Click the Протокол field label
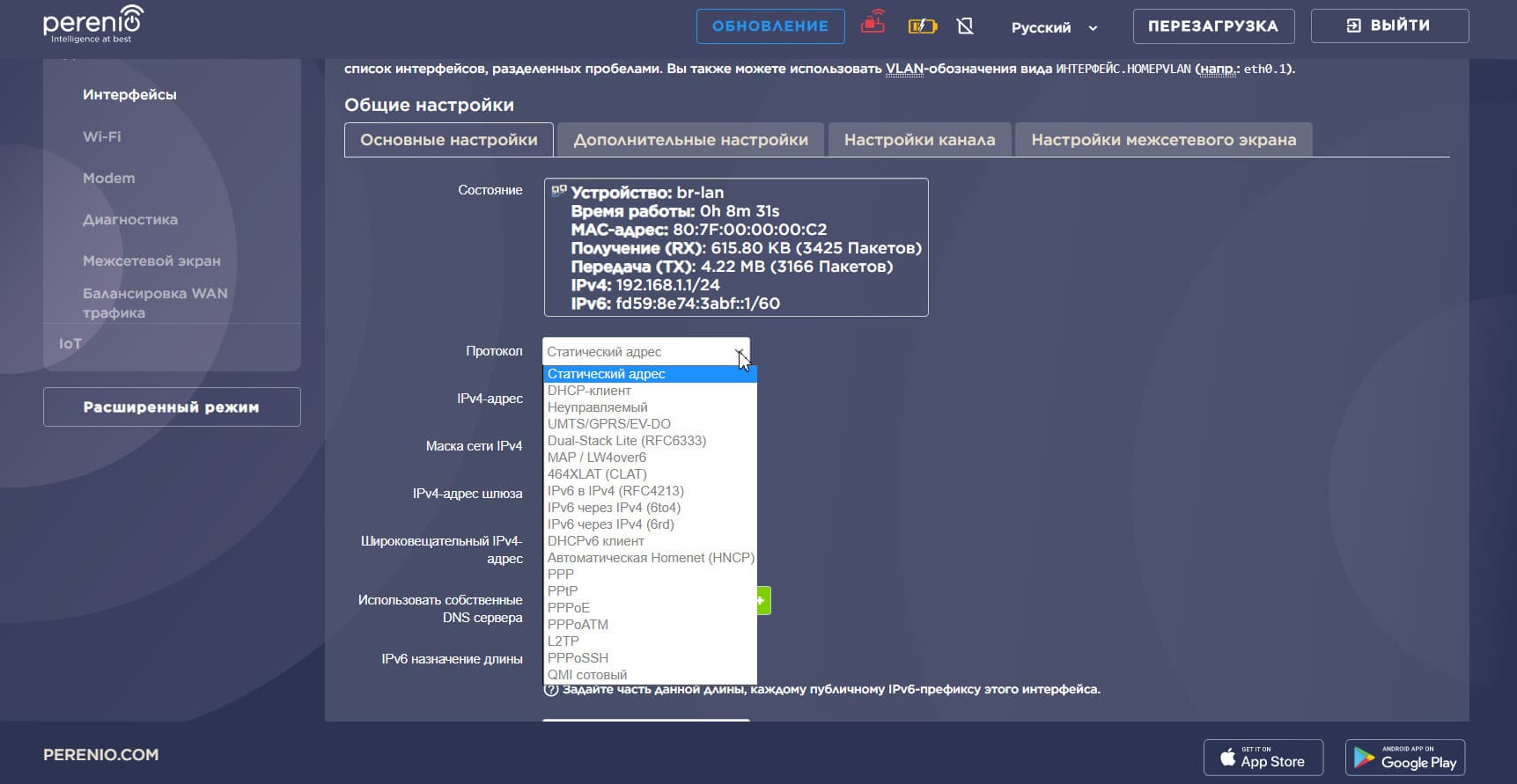 coord(494,351)
